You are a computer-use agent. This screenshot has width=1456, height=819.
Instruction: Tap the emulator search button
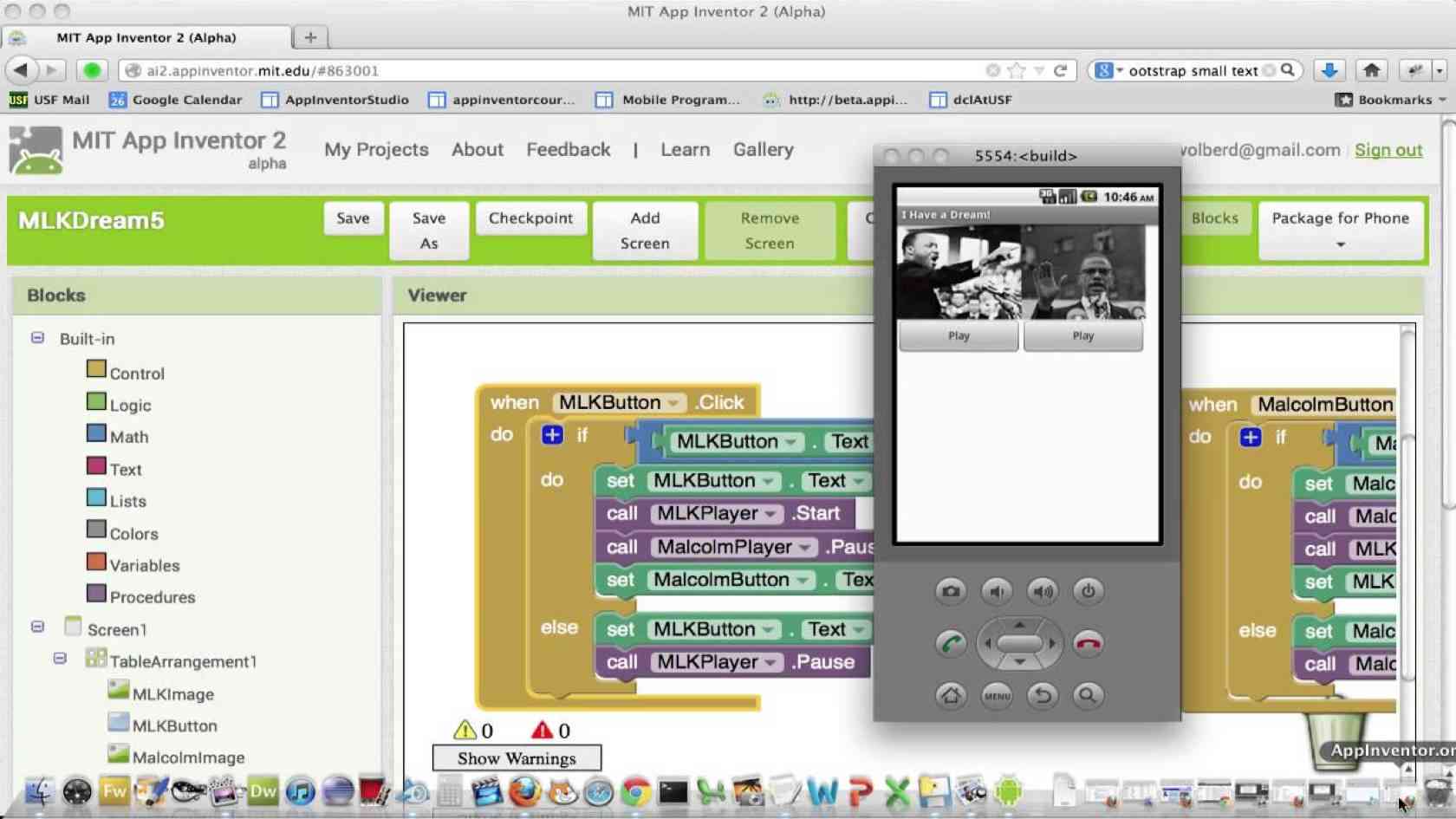[1088, 695]
